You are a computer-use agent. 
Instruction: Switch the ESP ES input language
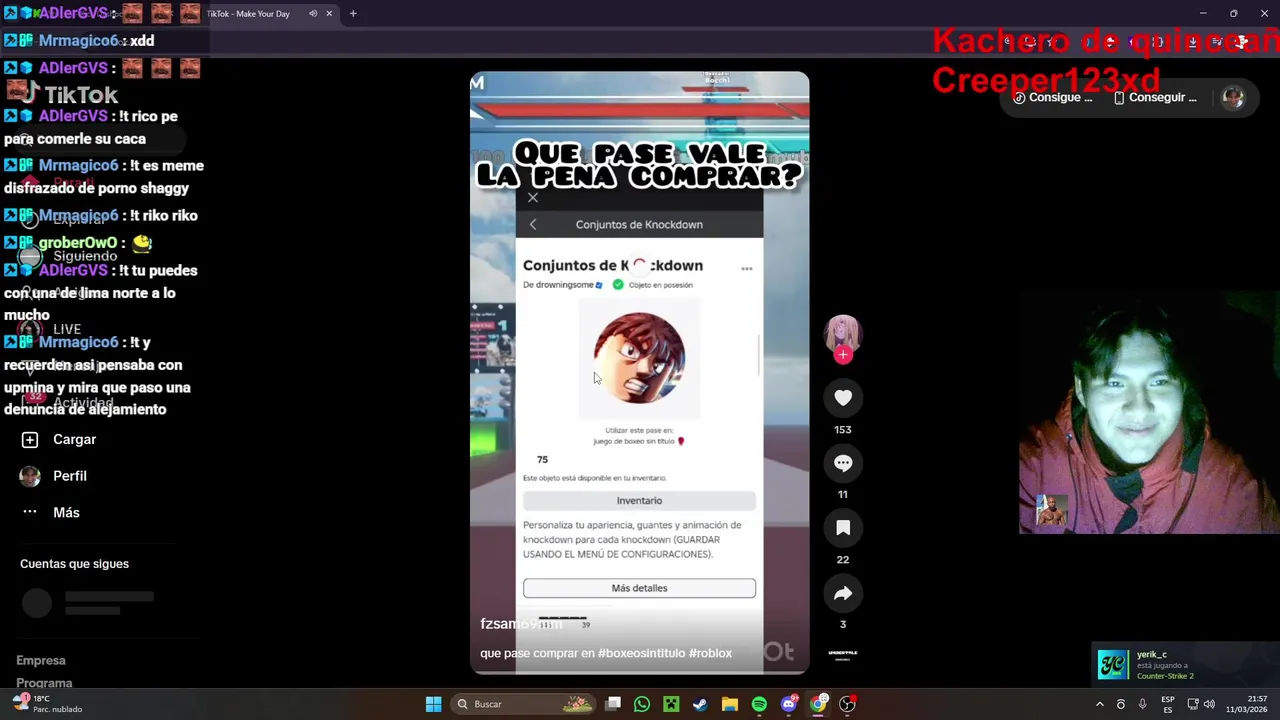(x=1167, y=704)
